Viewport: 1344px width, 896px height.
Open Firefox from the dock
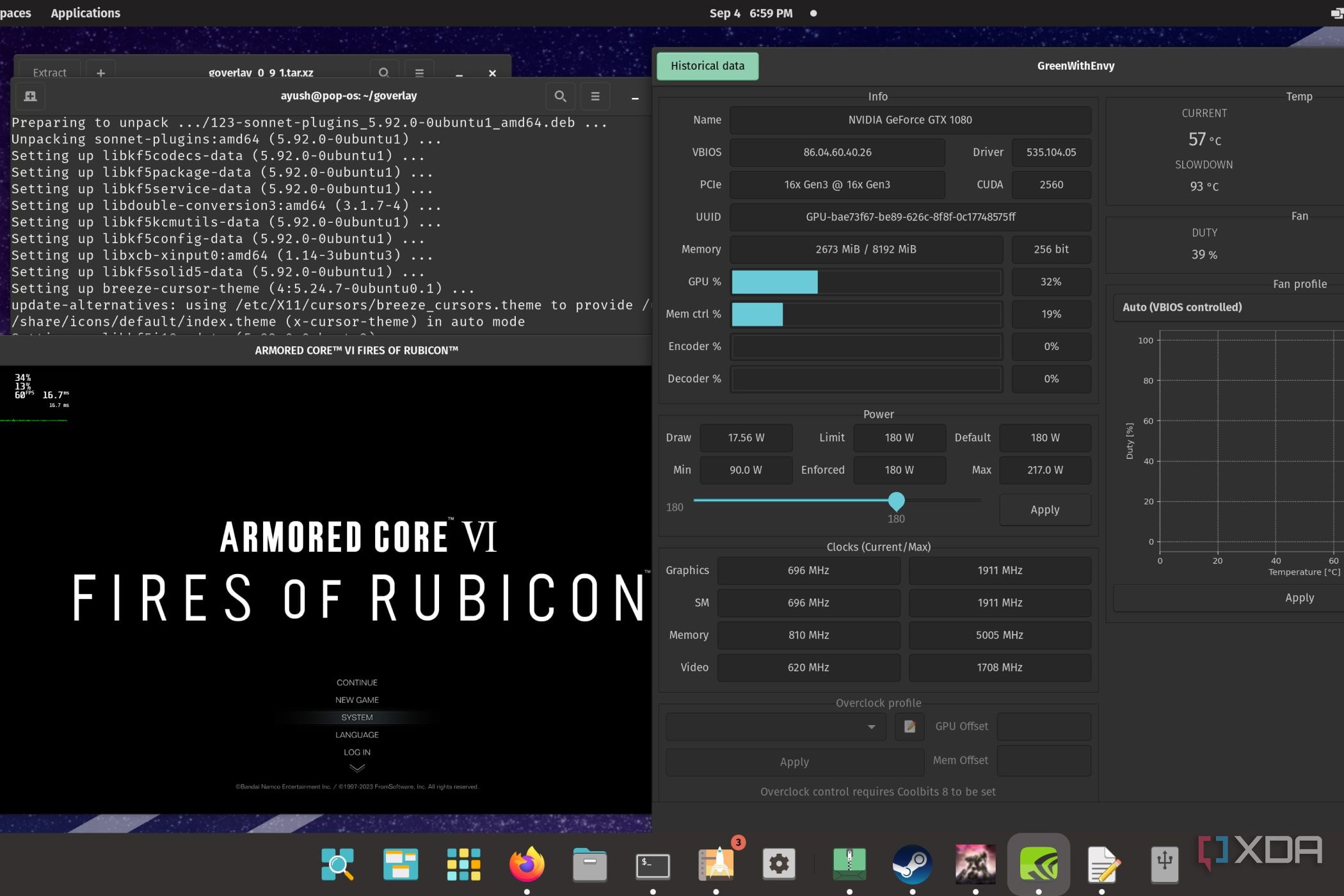pos(527,864)
